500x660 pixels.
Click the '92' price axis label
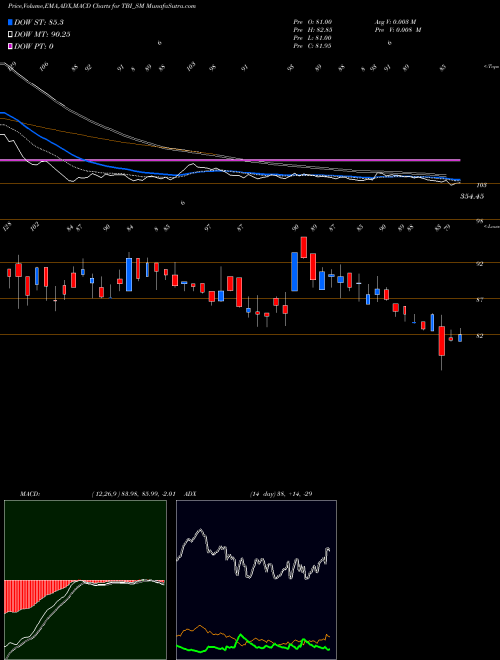tap(479, 264)
